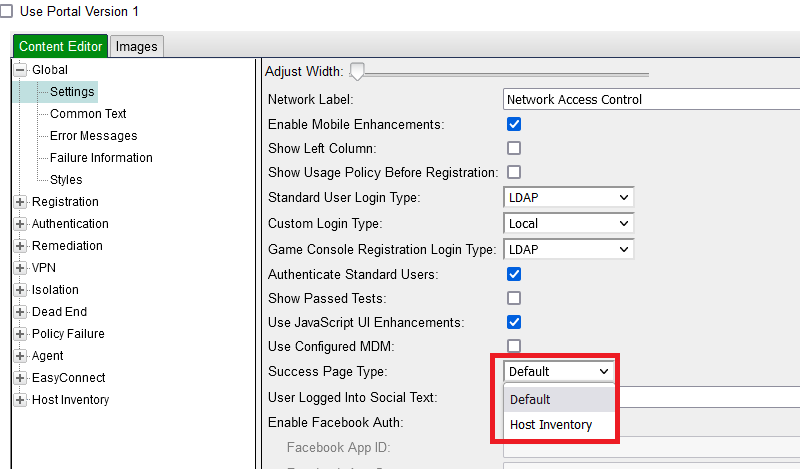Click the Network Label text field
This screenshot has height=469, width=800.
[x=650, y=100]
